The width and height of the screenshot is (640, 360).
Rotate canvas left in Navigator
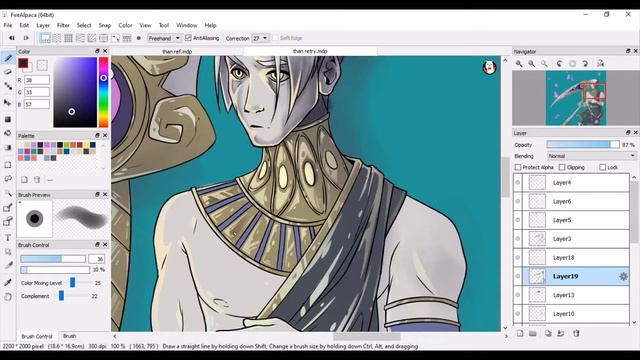pyautogui.click(x=559, y=64)
